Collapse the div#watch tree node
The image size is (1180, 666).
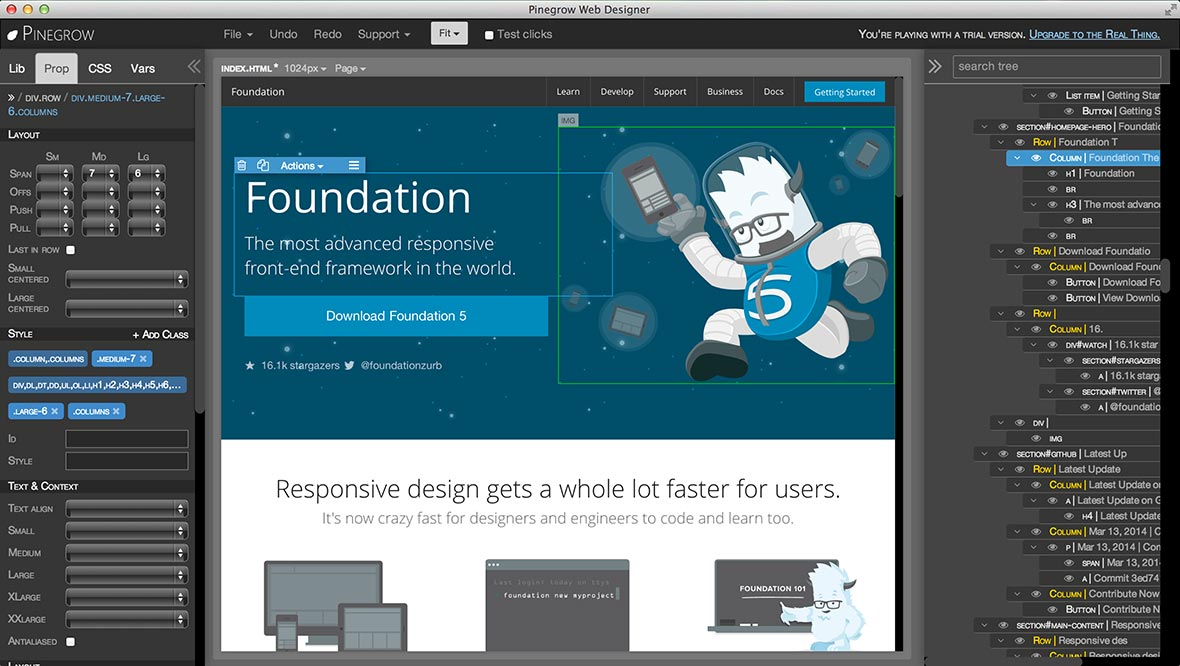(x=1033, y=345)
